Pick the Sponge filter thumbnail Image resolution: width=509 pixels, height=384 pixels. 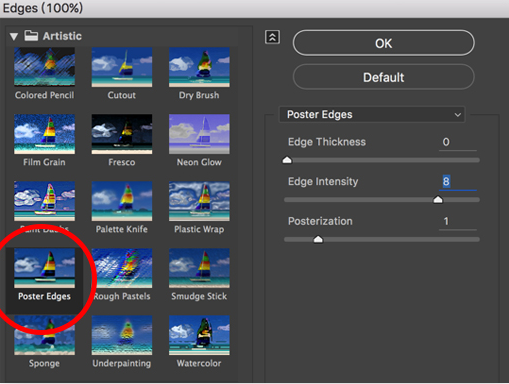click(44, 335)
